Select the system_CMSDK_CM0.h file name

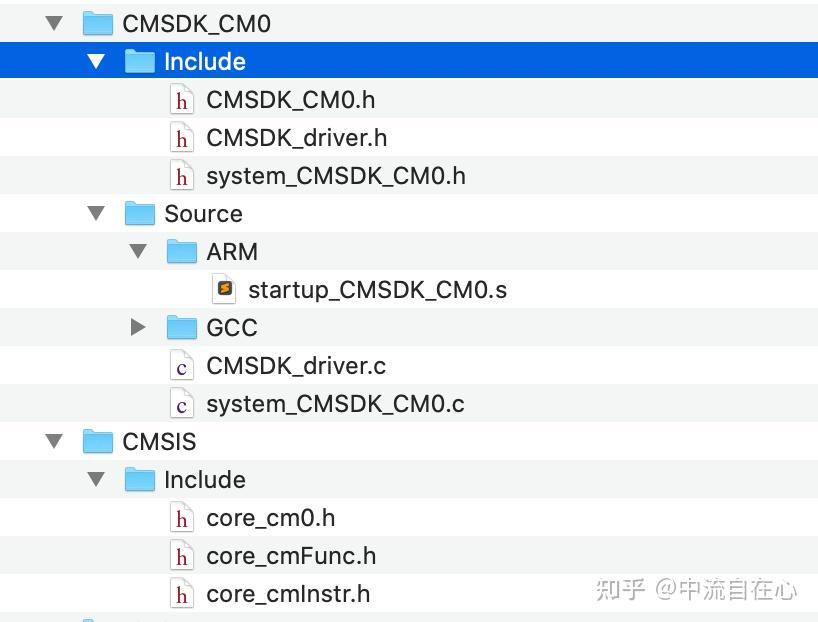(x=335, y=176)
